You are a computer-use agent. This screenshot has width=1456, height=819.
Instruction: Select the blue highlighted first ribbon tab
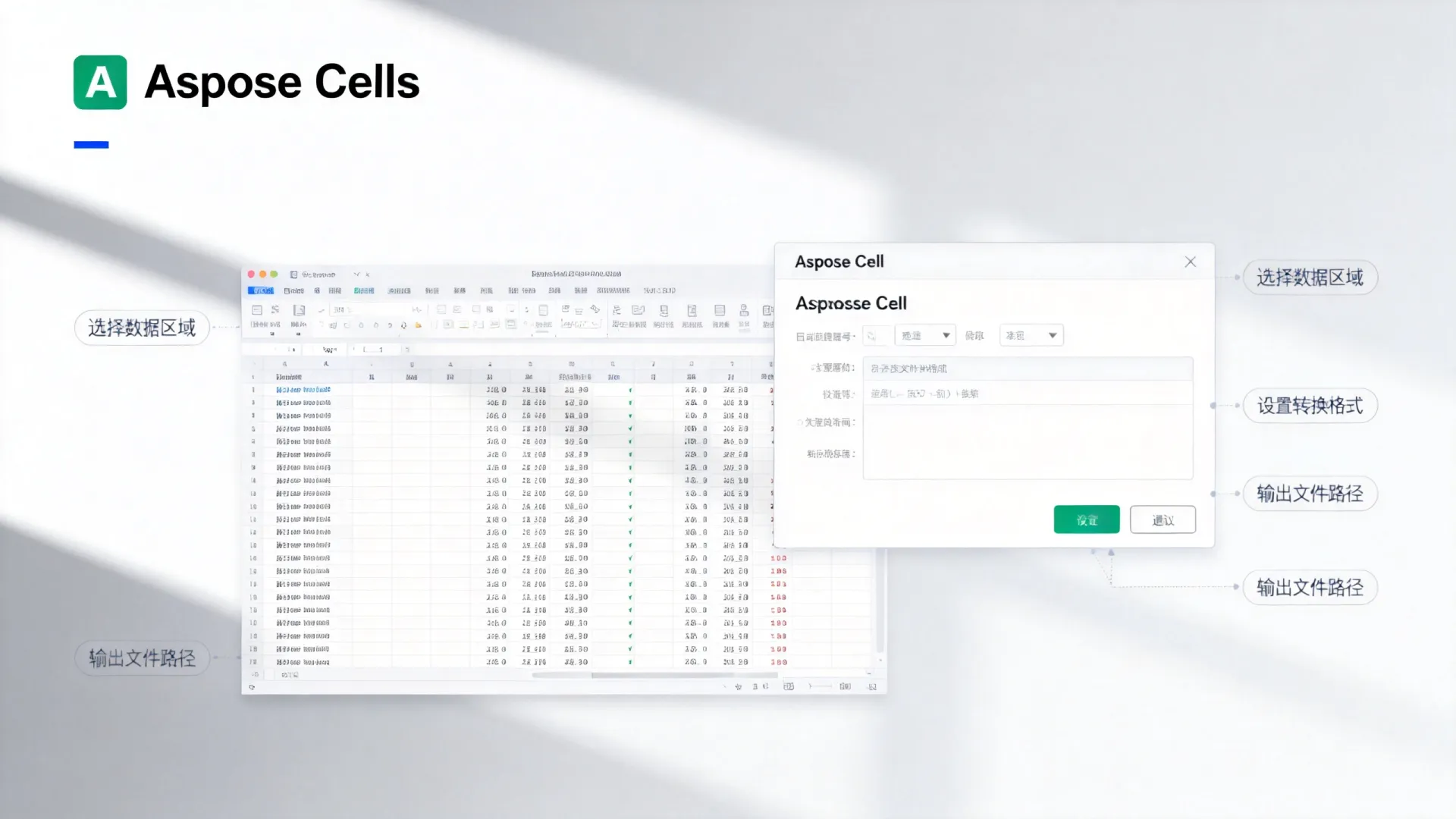[261, 290]
